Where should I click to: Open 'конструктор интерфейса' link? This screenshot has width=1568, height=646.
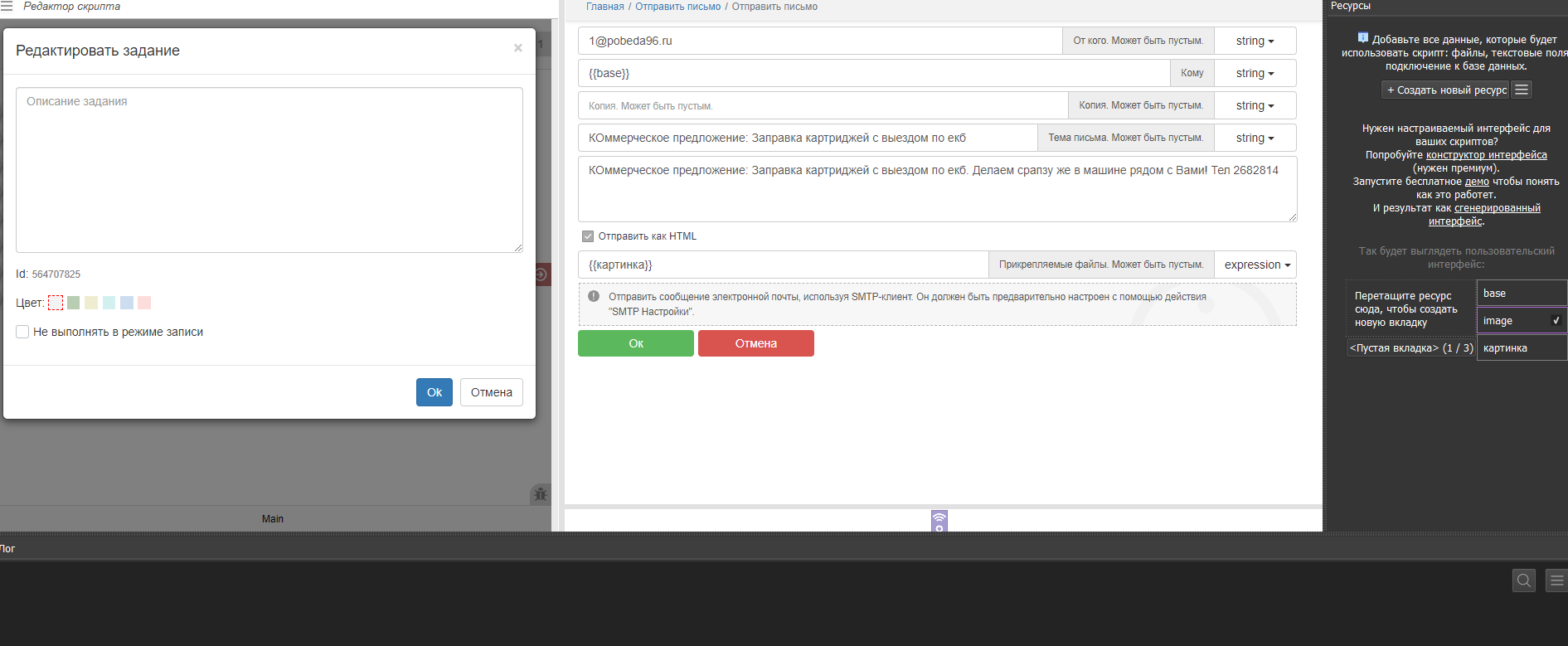coord(1486,155)
